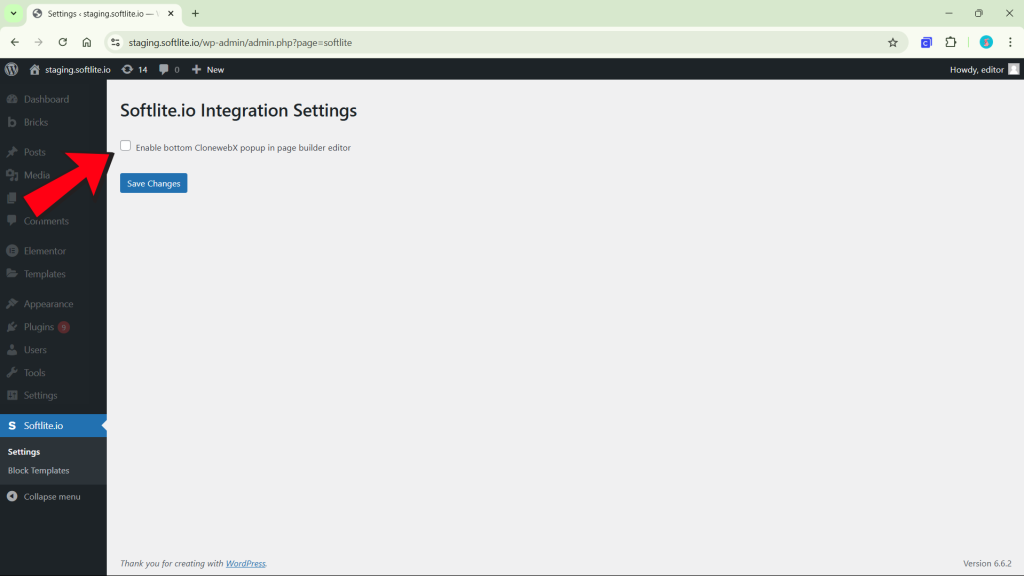Collapse the admin sidebar menu
The image size is (1024, 576).
click(11, 496)
